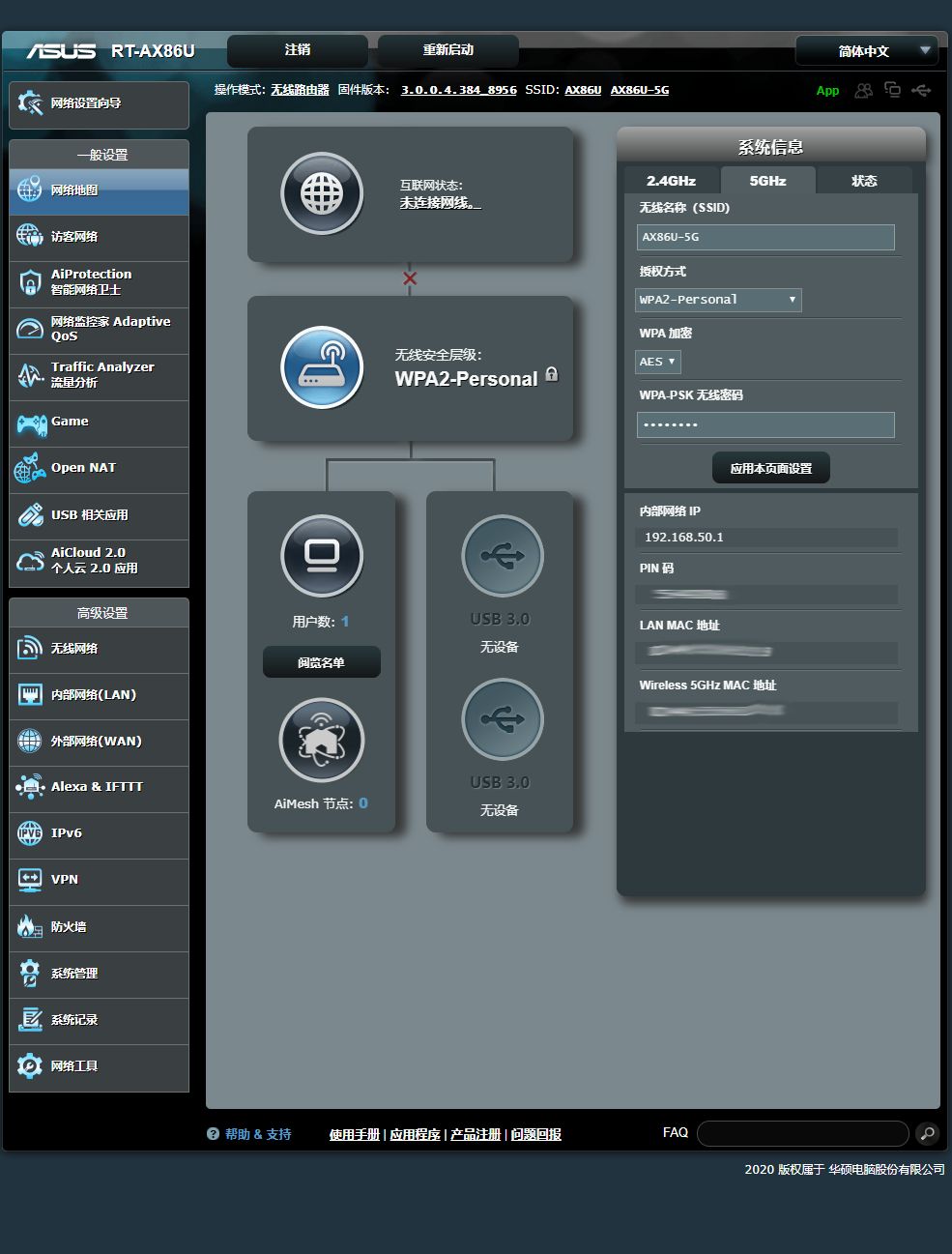This screenshot has width=952, height=1254.
Task: Click the 阅览名单 view list button
Action: coord(322,662)
